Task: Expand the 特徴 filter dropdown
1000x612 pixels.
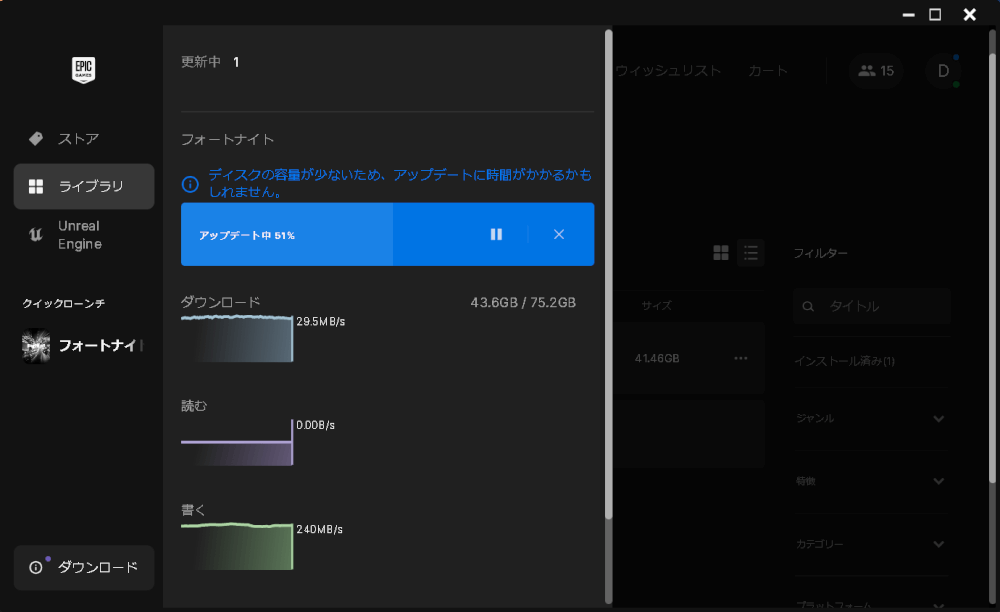Action: pyautogui.click(x=871, y=481)
